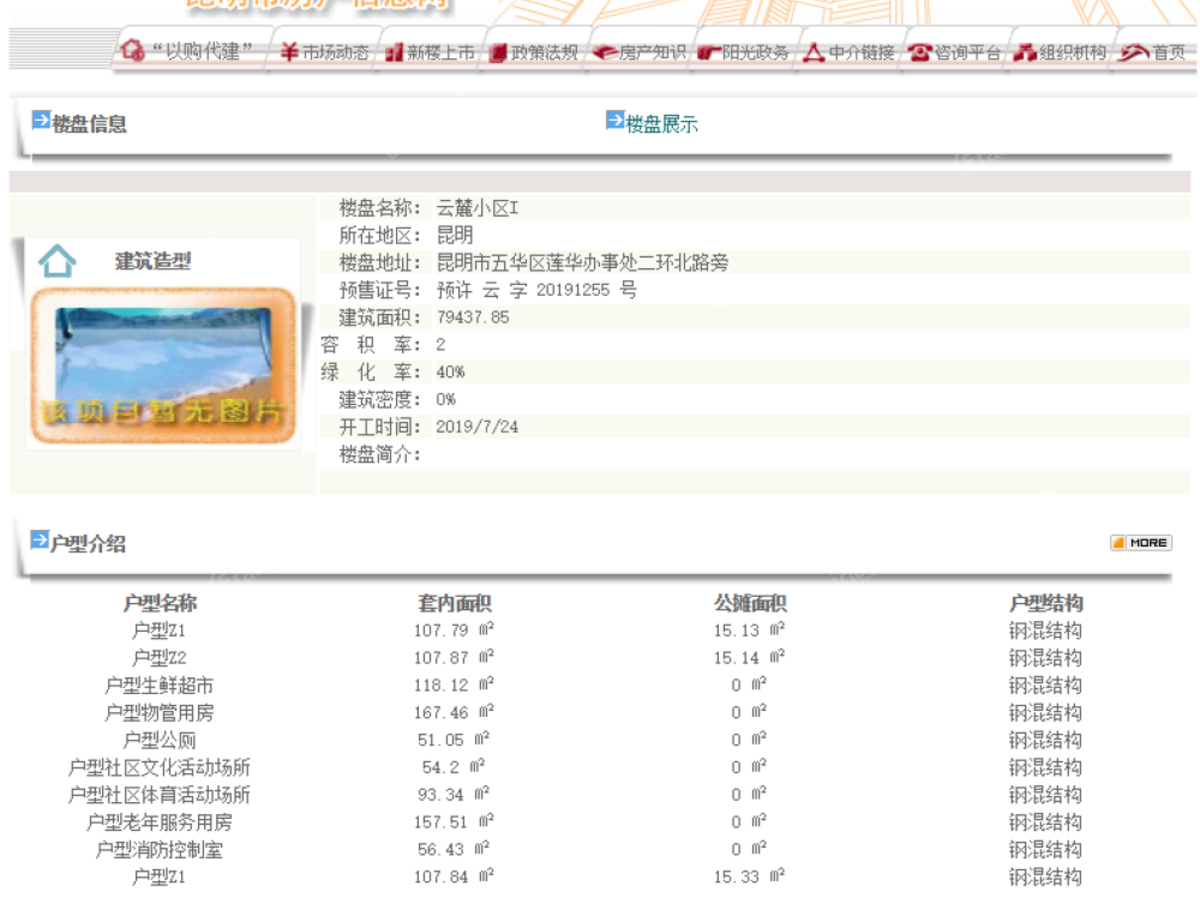
Task: Click the arrow icon beside 楼盘展示
Action: [x=615, y=120]
